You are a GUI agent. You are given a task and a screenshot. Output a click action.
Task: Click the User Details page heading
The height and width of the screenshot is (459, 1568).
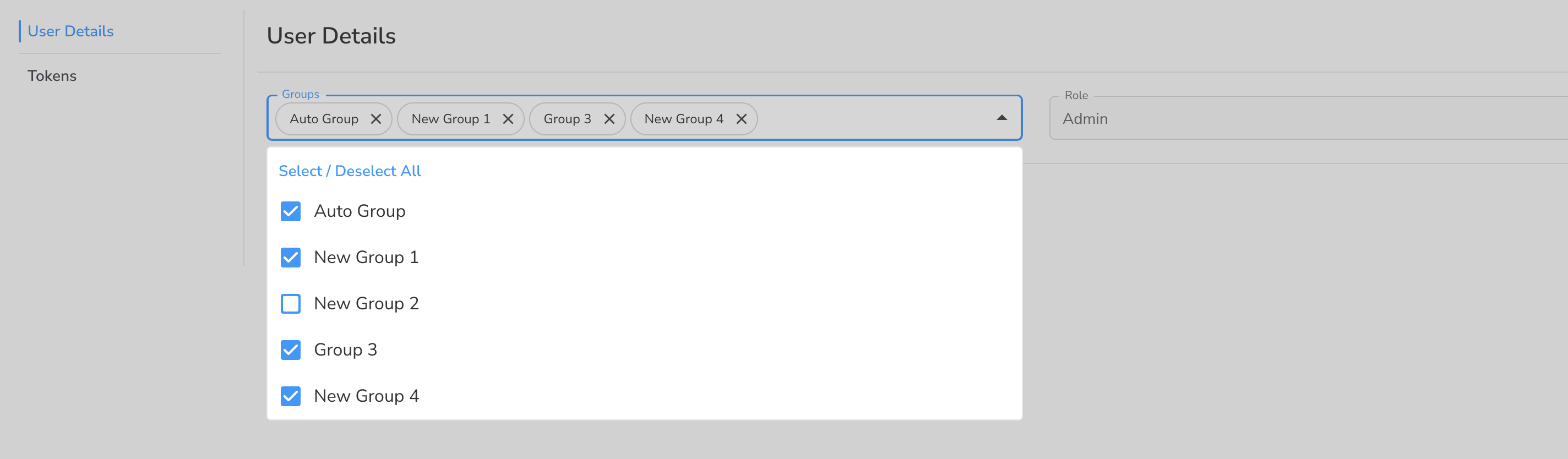click(331, 36)
